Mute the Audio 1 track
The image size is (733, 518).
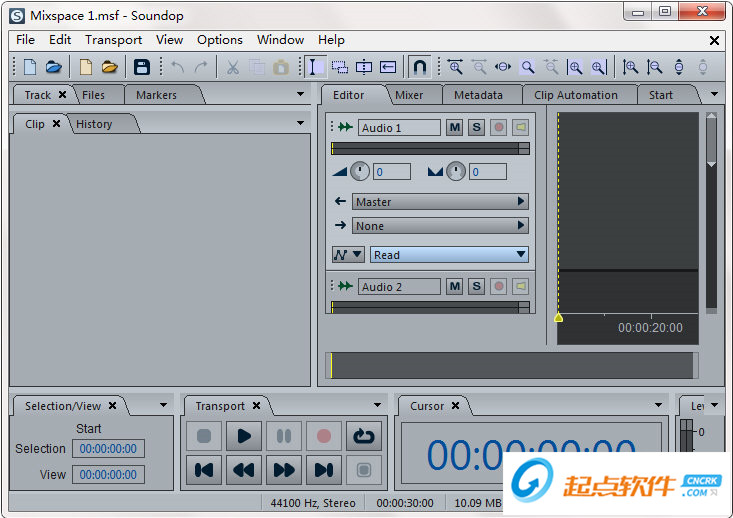click(454, 128)
